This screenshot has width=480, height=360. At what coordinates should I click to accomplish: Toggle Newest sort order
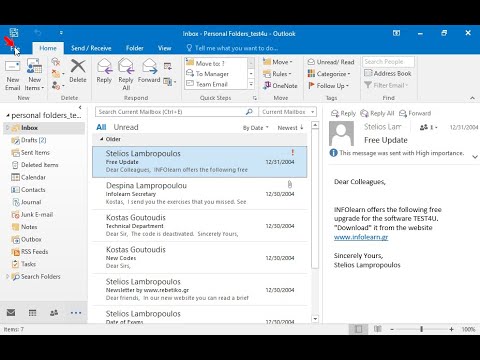point(290,128)
